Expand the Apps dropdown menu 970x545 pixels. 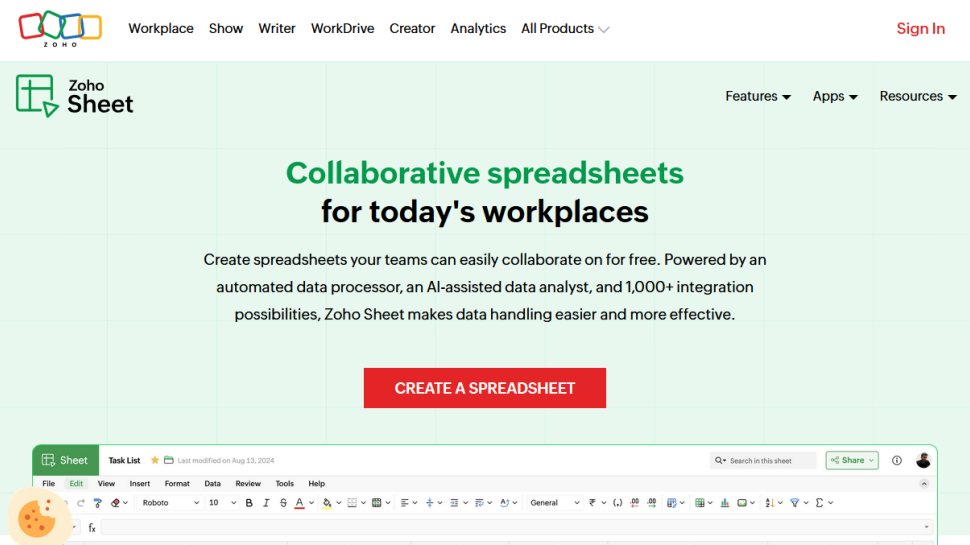pos(835,97)
